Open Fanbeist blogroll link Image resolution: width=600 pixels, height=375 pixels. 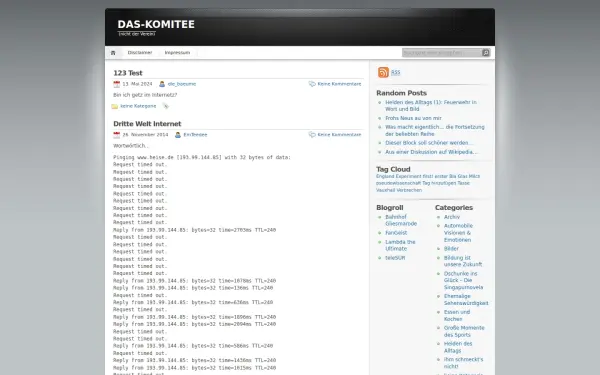pos(396,233)
